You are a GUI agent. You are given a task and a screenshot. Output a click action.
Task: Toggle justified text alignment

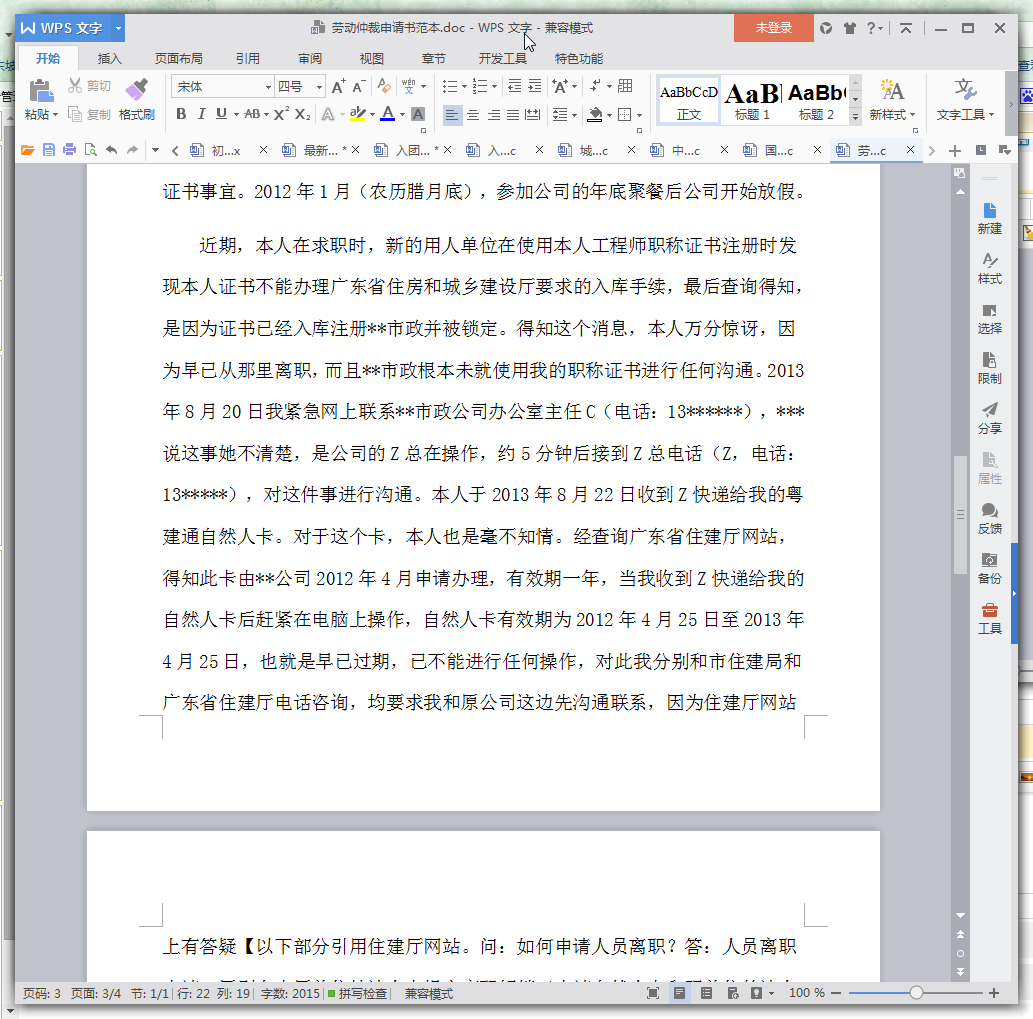(513, 115)
